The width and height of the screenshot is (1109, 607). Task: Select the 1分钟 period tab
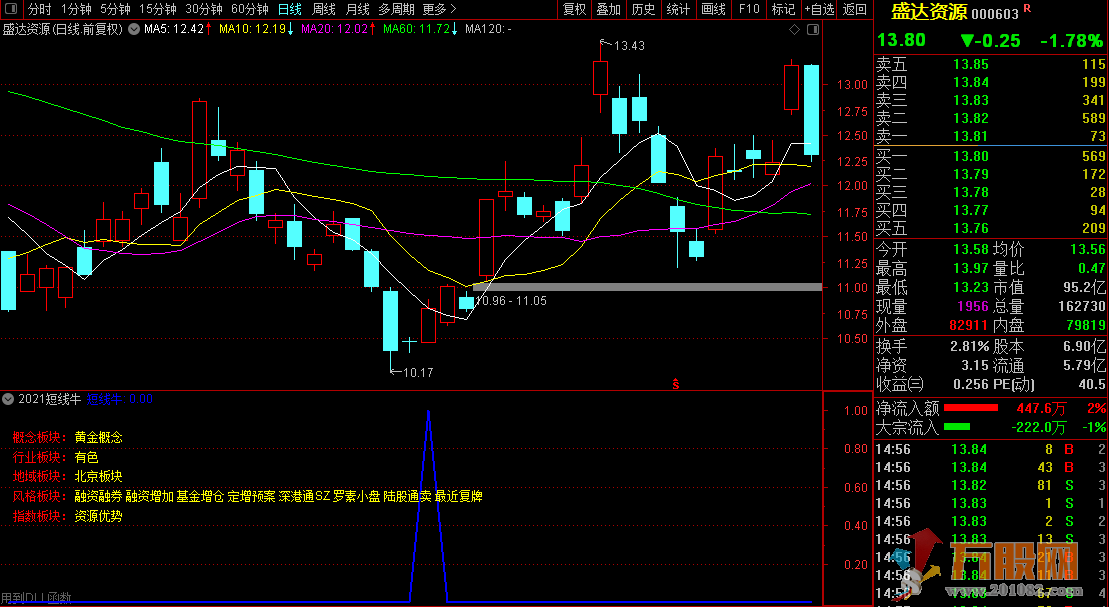(x=76, y=9)
